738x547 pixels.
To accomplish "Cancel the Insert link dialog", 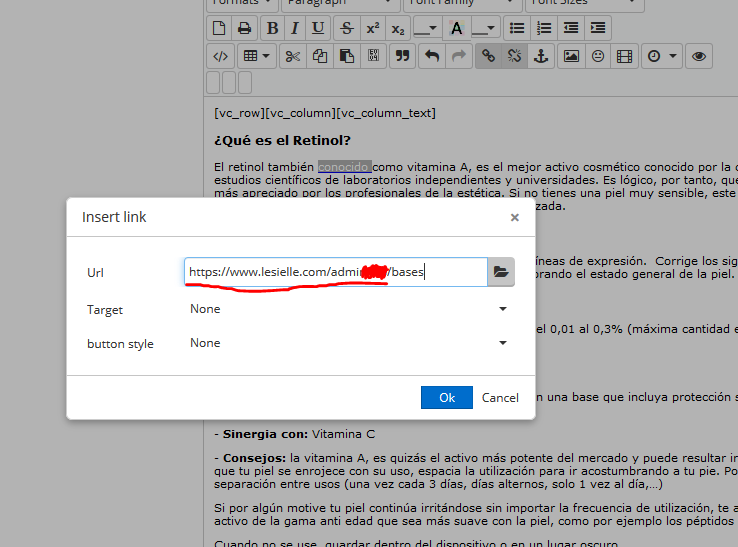I will click(500, 397).
